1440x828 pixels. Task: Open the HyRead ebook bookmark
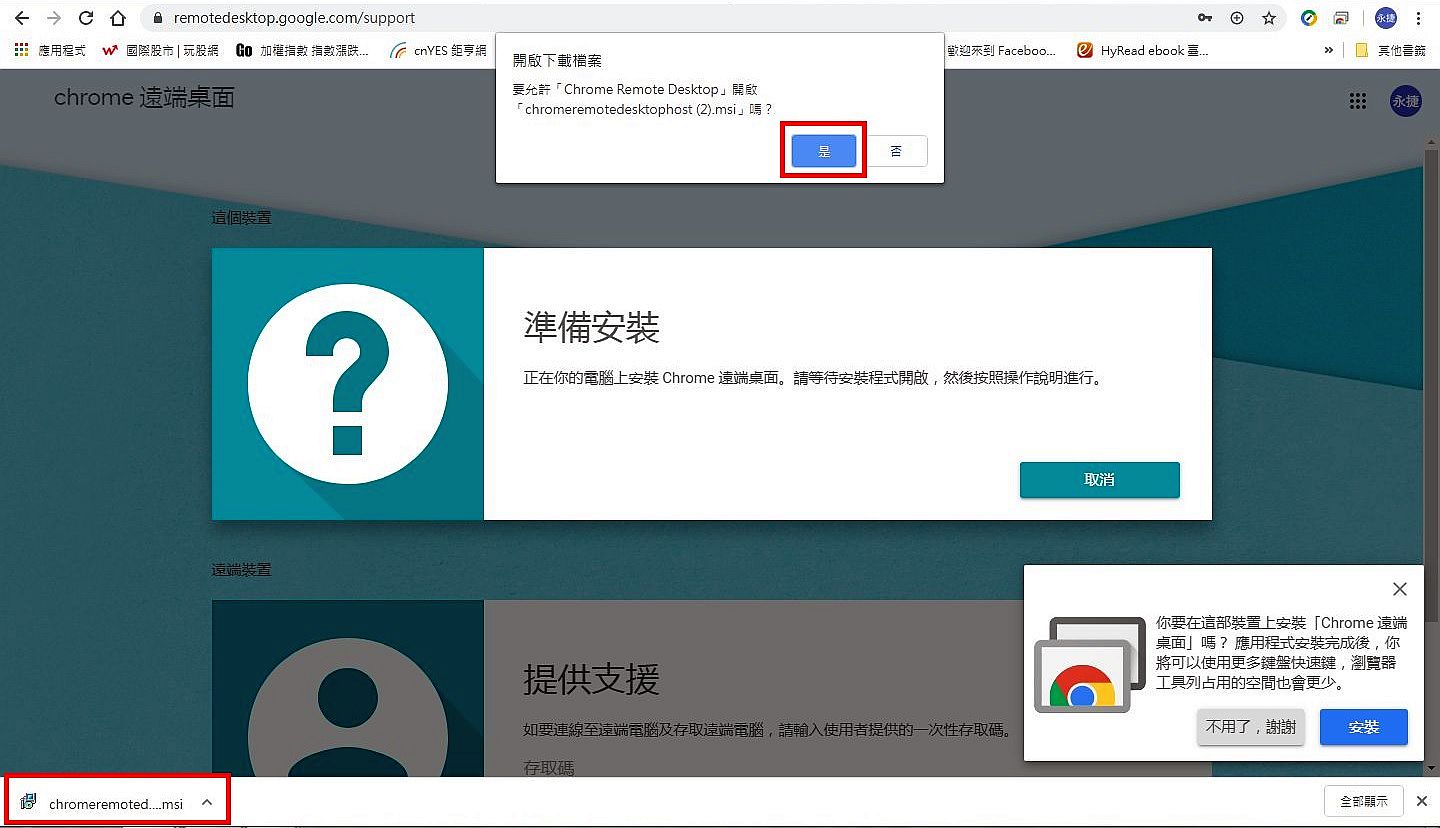pos(1142,50)
